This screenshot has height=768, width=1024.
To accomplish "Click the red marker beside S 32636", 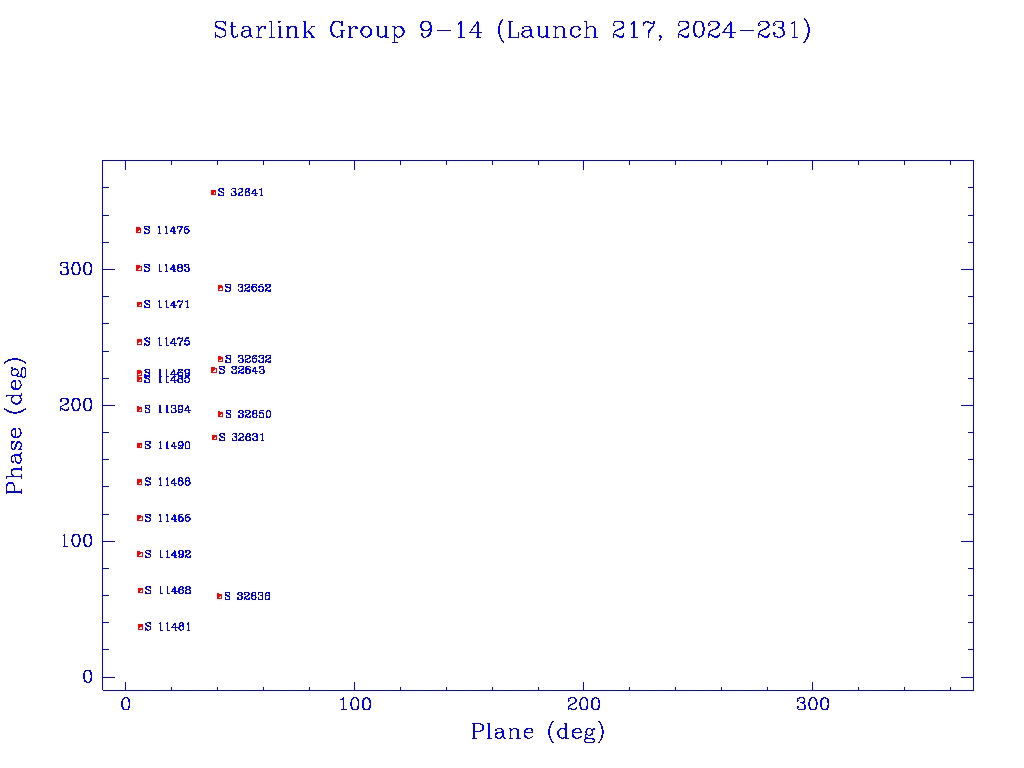I will tap(219, 596).
